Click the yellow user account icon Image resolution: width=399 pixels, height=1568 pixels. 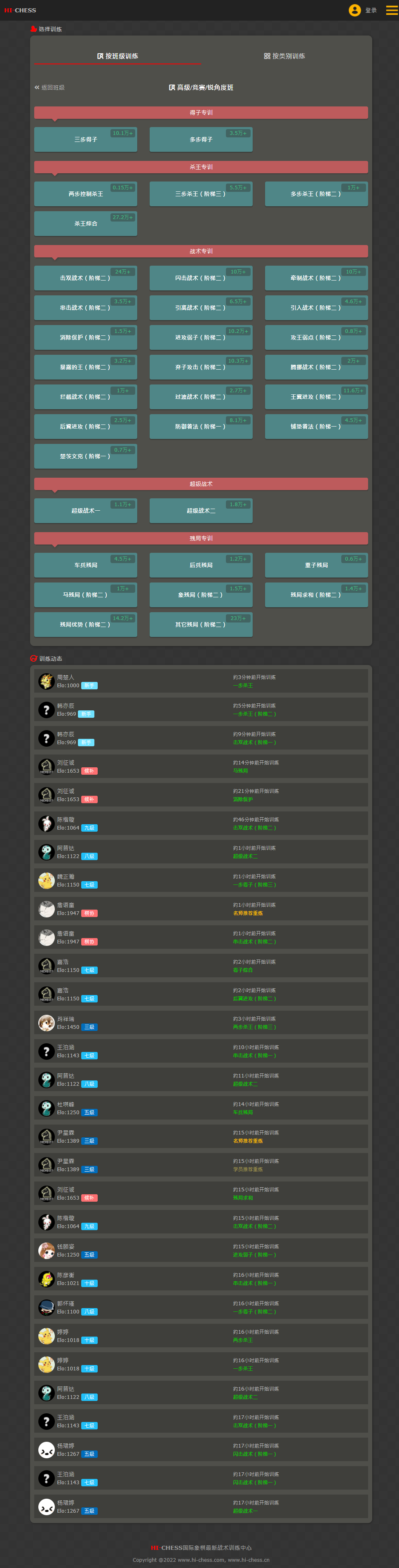click(354, 10)
